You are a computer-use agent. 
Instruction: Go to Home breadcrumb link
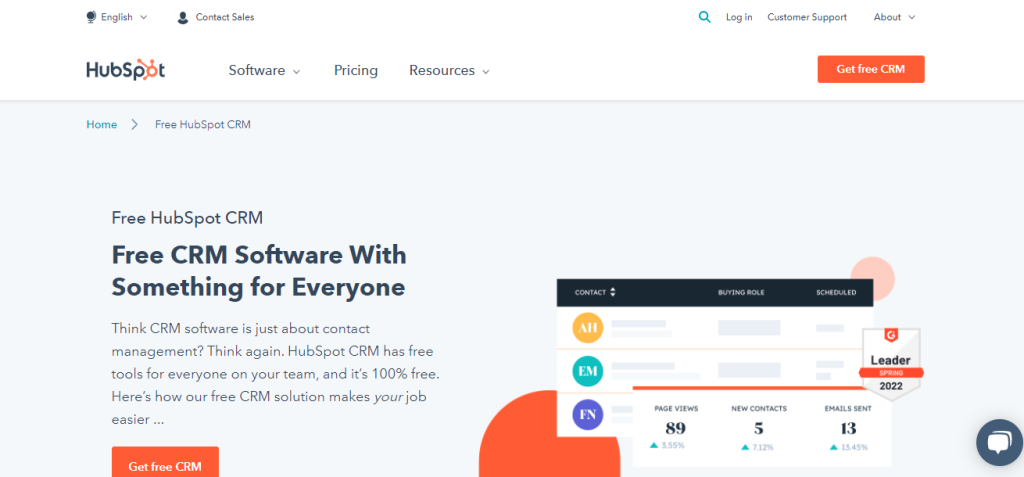(x=102, y=124)
